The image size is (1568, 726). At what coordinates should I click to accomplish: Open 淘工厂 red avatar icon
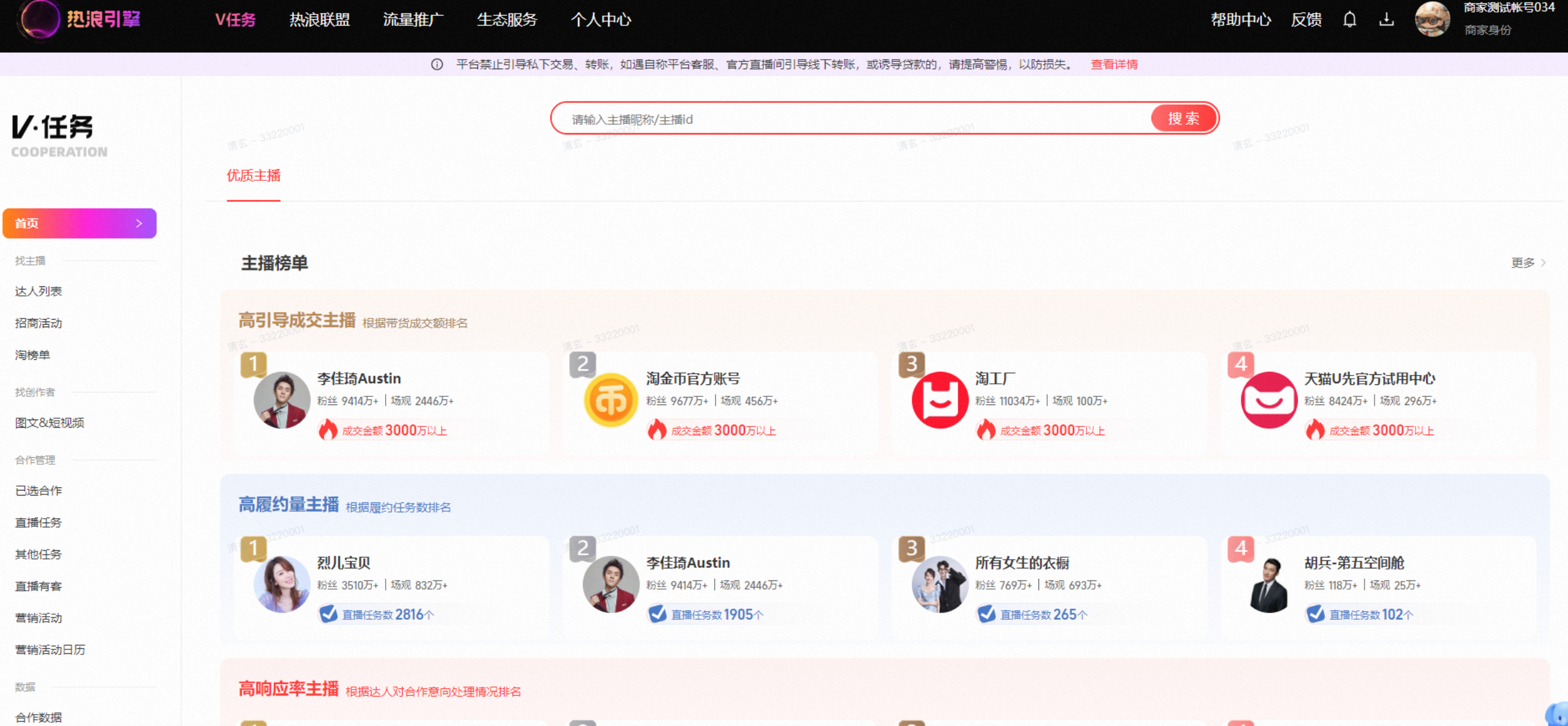click(x=940, y=400)
